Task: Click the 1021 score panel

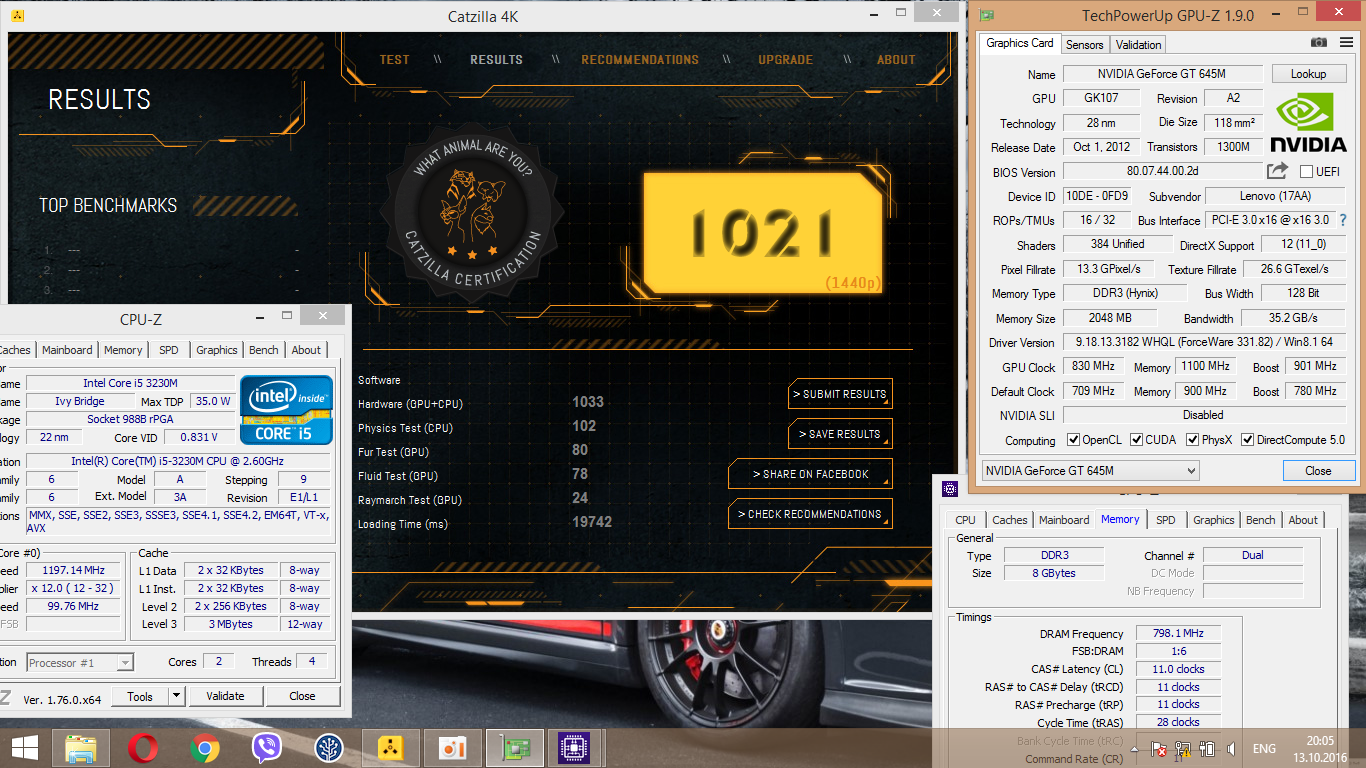Action: pyautogui.click(x=763, y=233)
